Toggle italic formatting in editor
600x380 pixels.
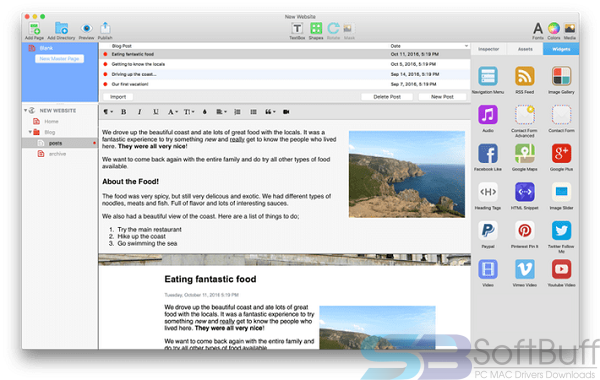tap(139, 112)
